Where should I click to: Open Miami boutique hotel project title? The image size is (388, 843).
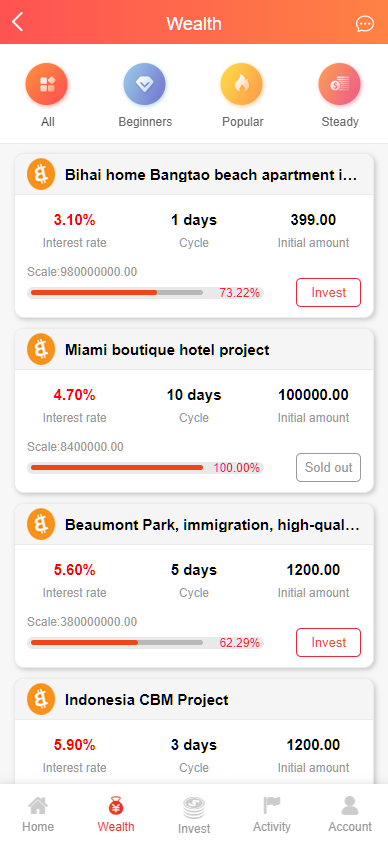167,350
